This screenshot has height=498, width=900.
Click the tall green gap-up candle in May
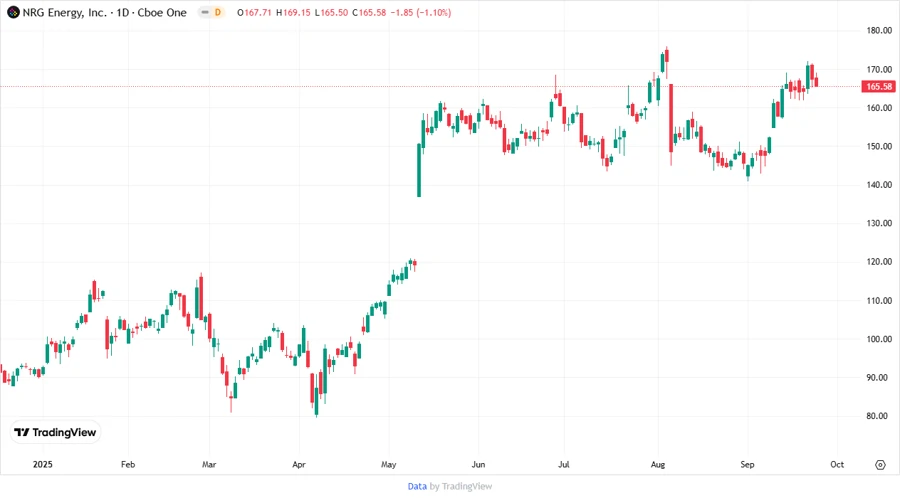tap(419, 170)
